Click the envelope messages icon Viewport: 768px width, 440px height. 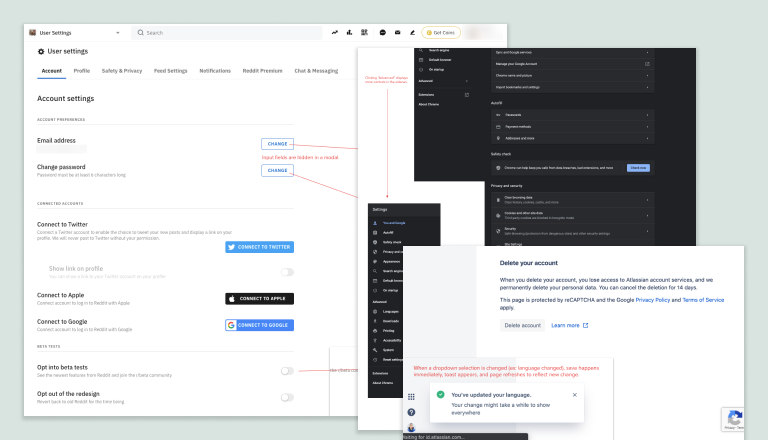point(397,33)
